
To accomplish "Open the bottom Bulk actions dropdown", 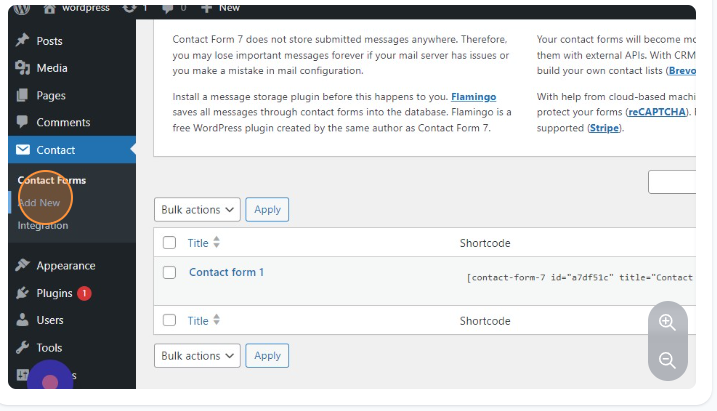I will coord(197,356).
